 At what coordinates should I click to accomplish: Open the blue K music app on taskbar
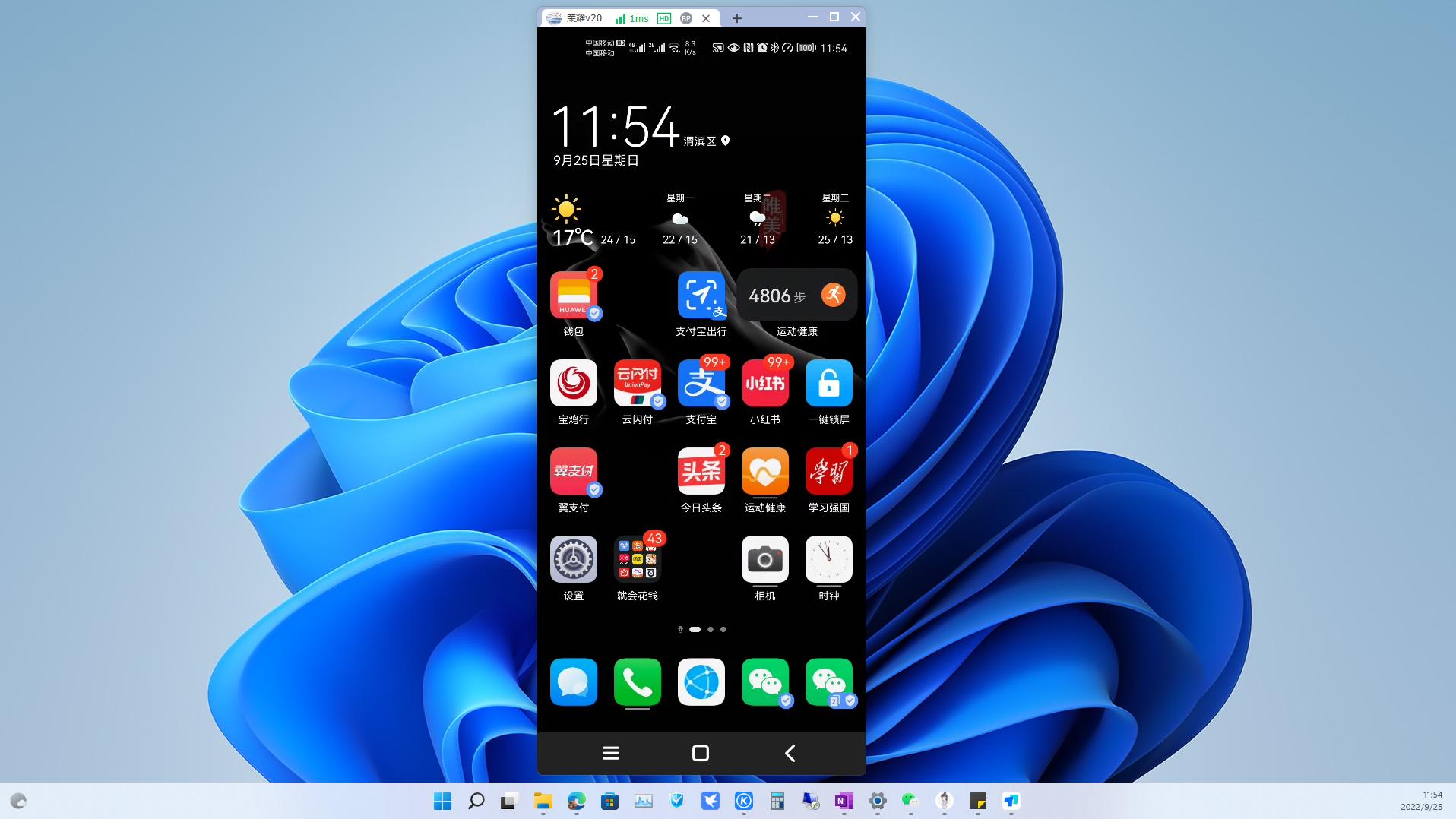tap(744, 801)
